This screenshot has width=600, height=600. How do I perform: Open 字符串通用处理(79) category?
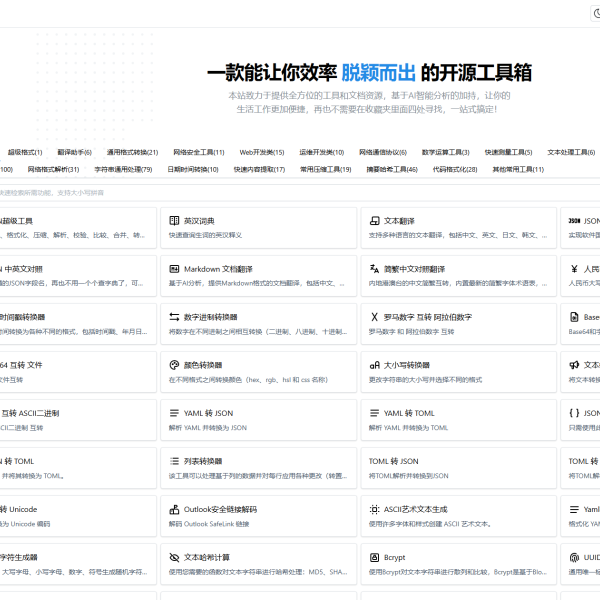123,169
